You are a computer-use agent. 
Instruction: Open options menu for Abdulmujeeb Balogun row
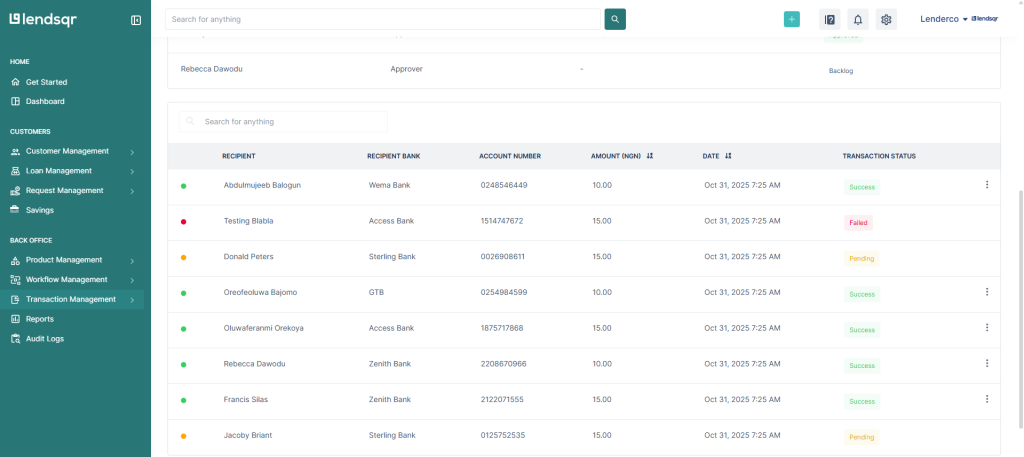[x=986, y=185]
